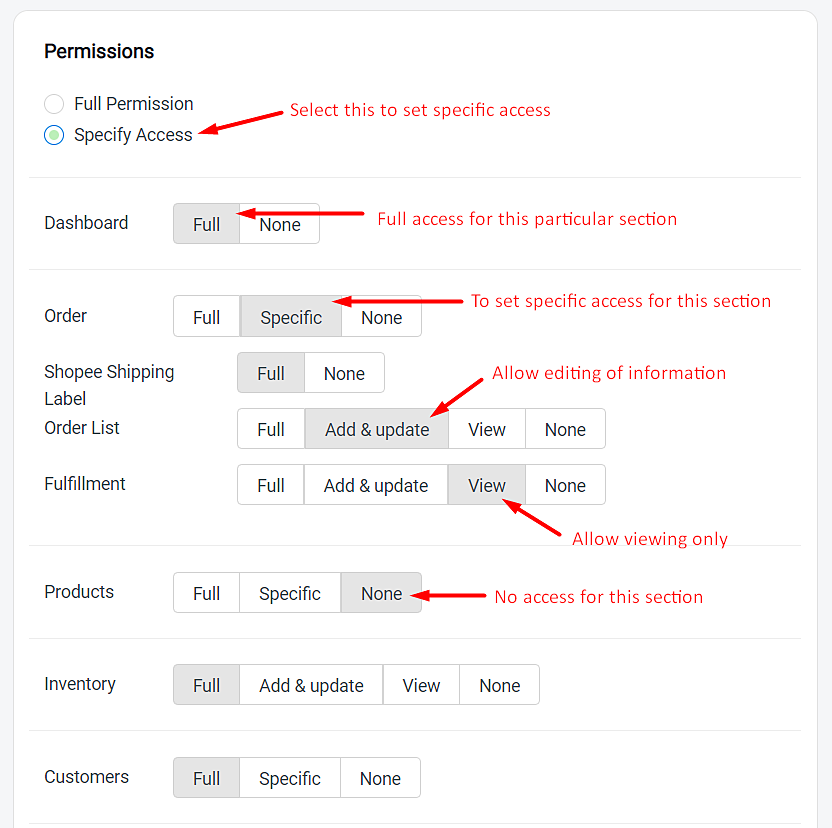Set Order List access to None
Image resolution: width=832 pixels, height=828 pixels.
click(x=565, y=429)
